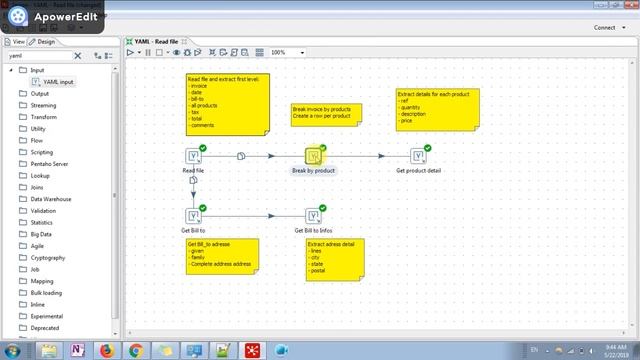
Task: Verify the transformation
Action: (212, 52)
